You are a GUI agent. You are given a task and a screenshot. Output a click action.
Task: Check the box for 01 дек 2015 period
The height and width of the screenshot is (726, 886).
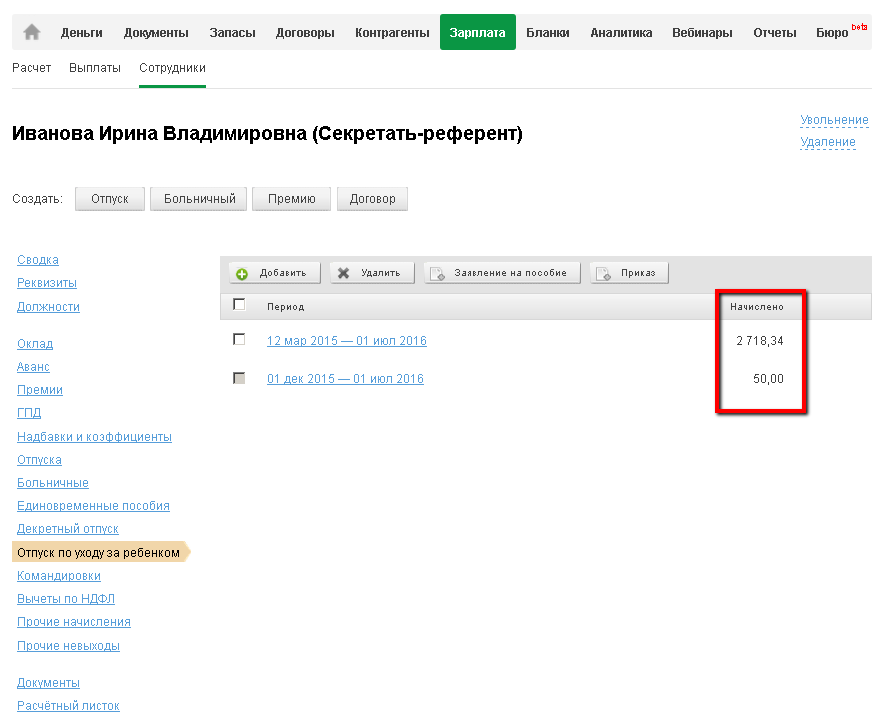coord(238,378)
